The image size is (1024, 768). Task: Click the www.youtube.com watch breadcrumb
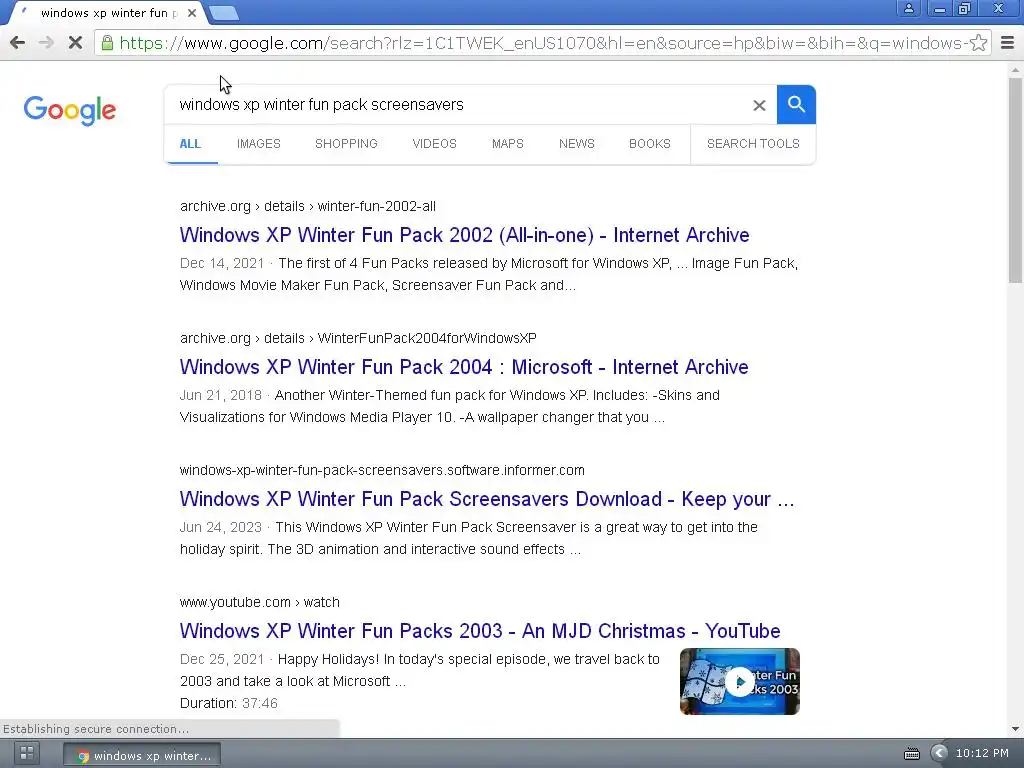pos(259,602)
